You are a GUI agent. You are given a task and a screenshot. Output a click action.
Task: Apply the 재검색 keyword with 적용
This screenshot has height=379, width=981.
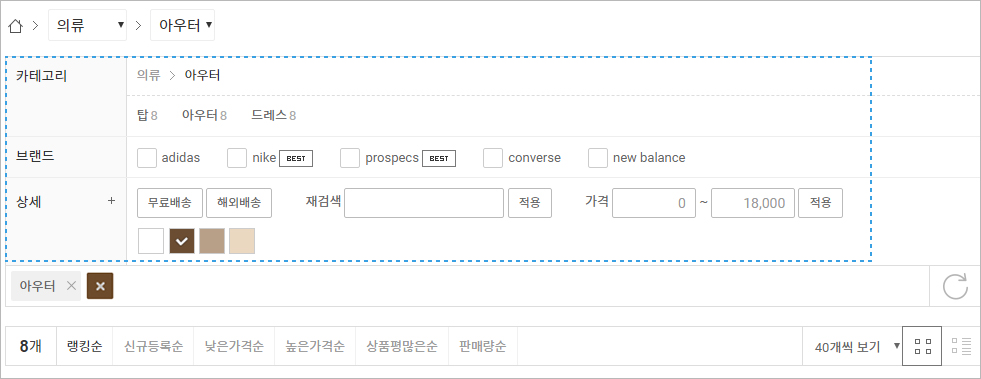(530, 203)
